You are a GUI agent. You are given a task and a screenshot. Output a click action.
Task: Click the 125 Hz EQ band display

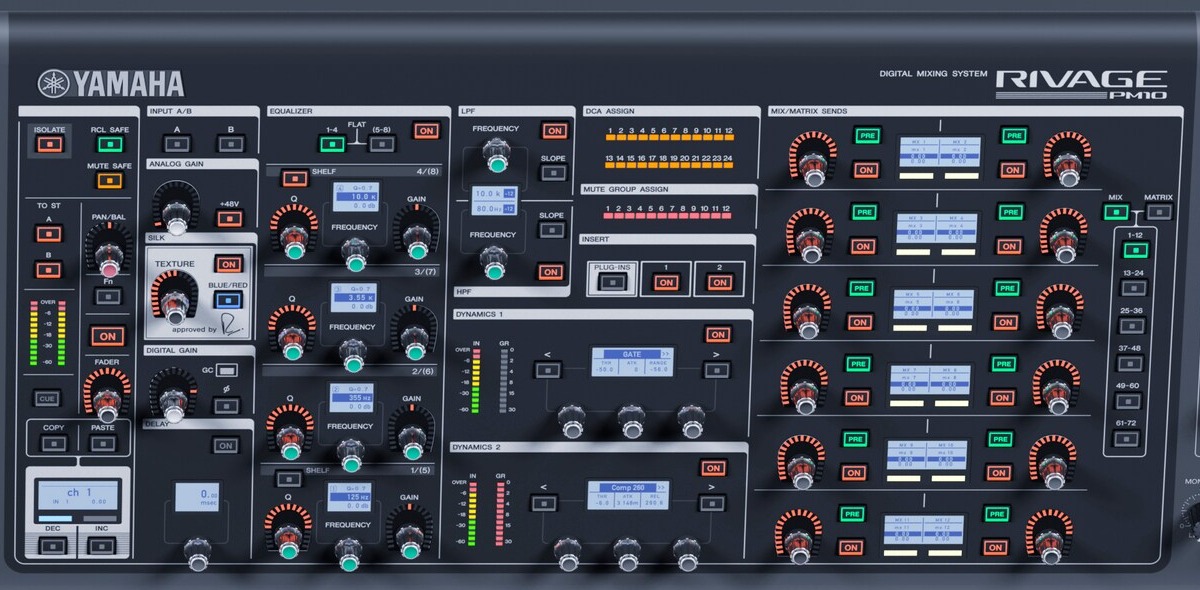tap(349, 497)
